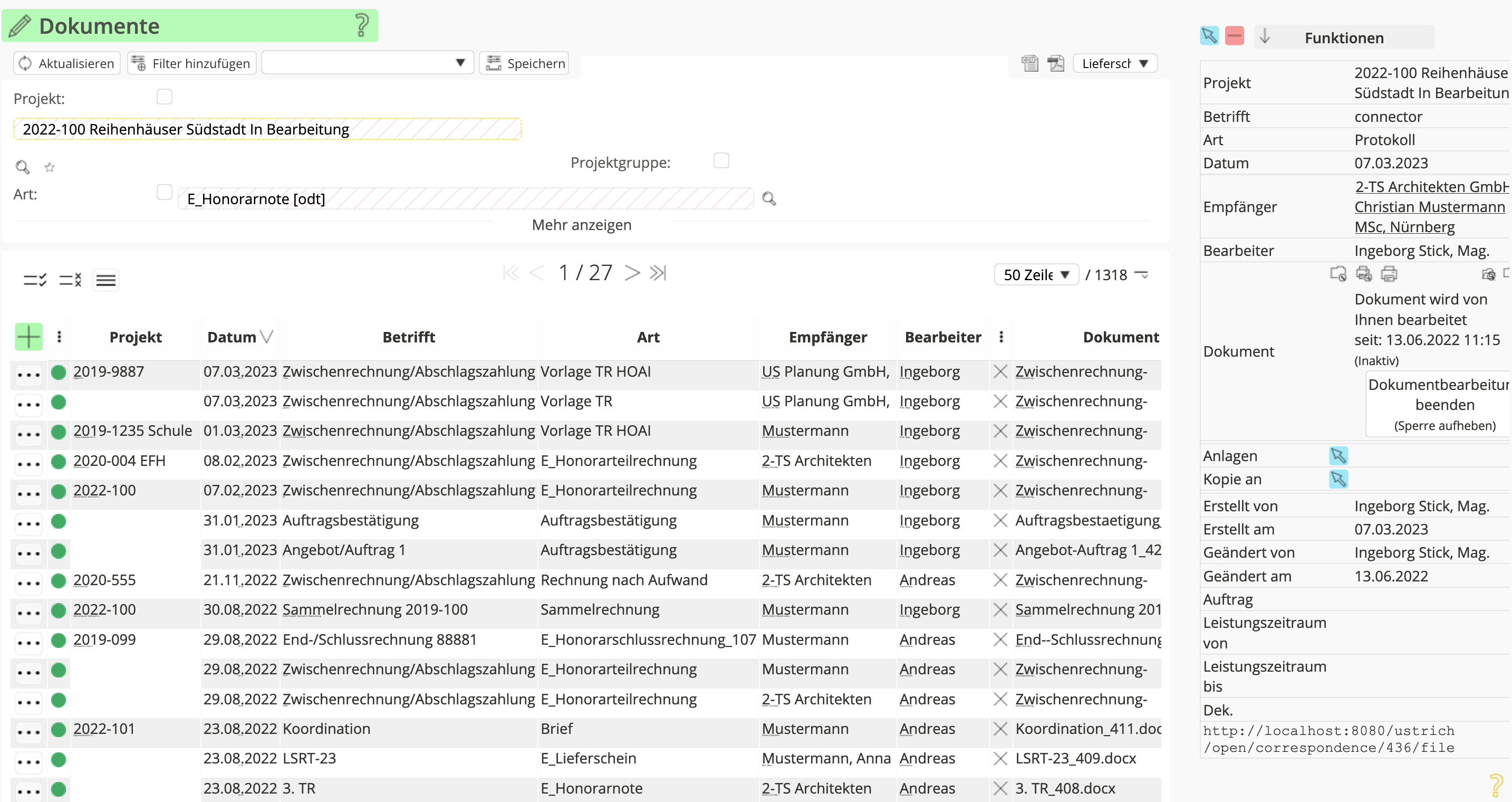The width and height of the screenshot is (1512, 802).
Task: Click the magnifier icon beside Art field
Action: pos(768,199)
